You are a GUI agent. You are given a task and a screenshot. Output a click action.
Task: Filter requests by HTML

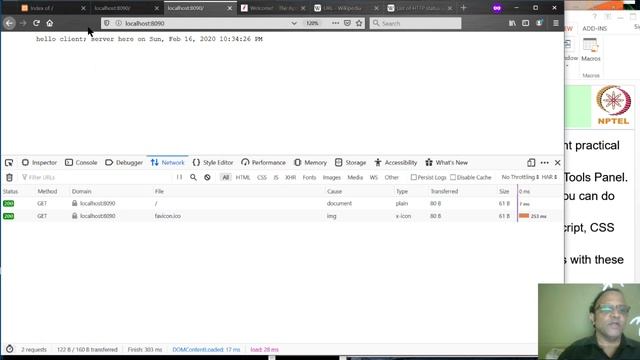(243, 177)
